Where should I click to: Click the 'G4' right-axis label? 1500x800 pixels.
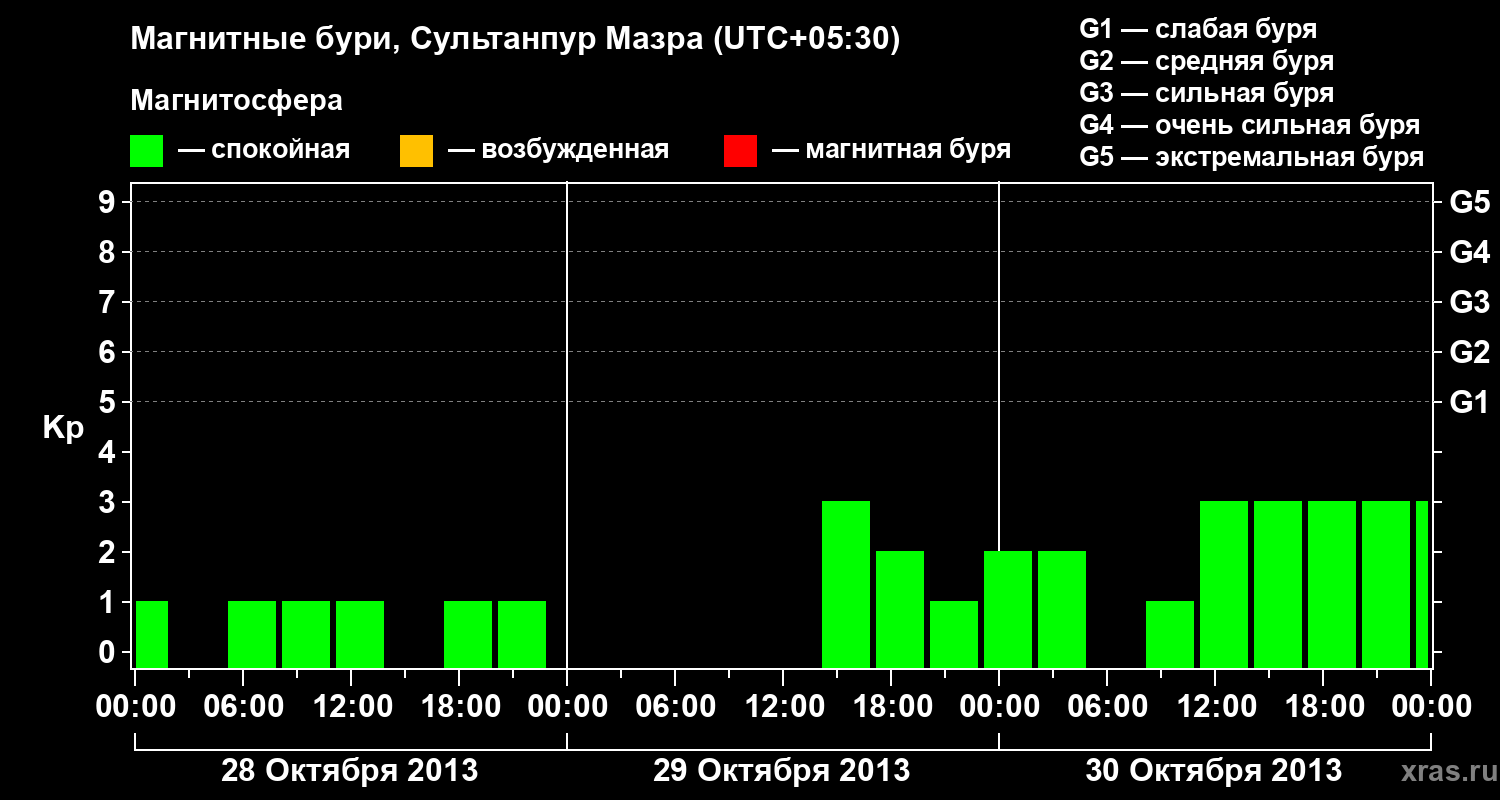tap(1469, 252)
